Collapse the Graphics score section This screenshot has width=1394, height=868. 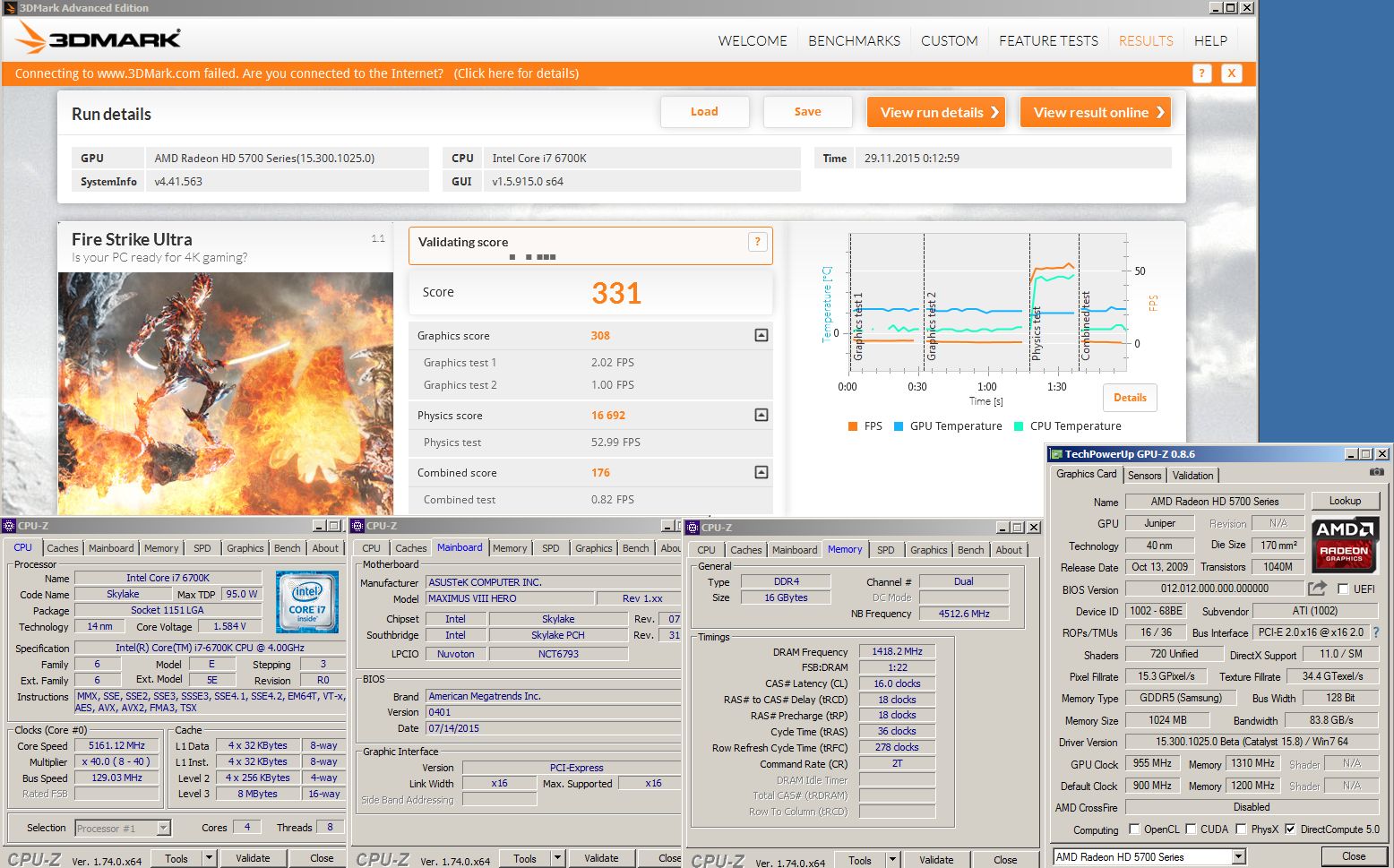click(x=762, y=335)
